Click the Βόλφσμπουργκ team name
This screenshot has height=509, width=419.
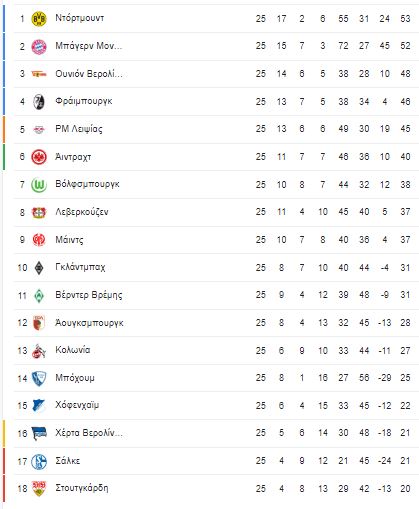(x=87, y=184)
